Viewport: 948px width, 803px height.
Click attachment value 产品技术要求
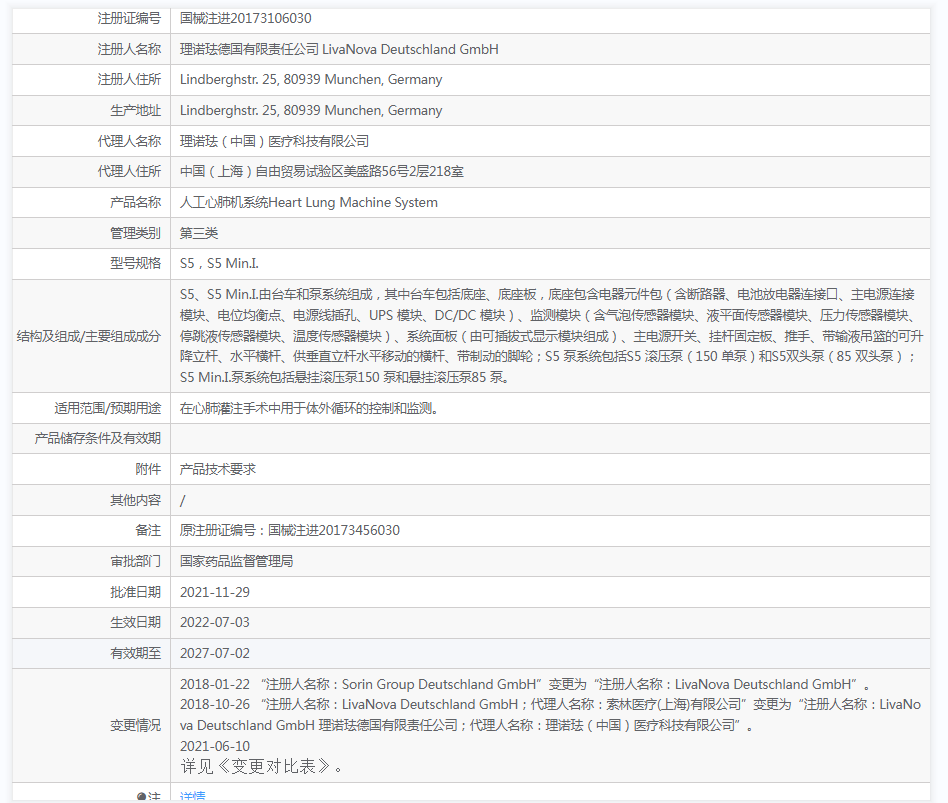coord(218,469)
